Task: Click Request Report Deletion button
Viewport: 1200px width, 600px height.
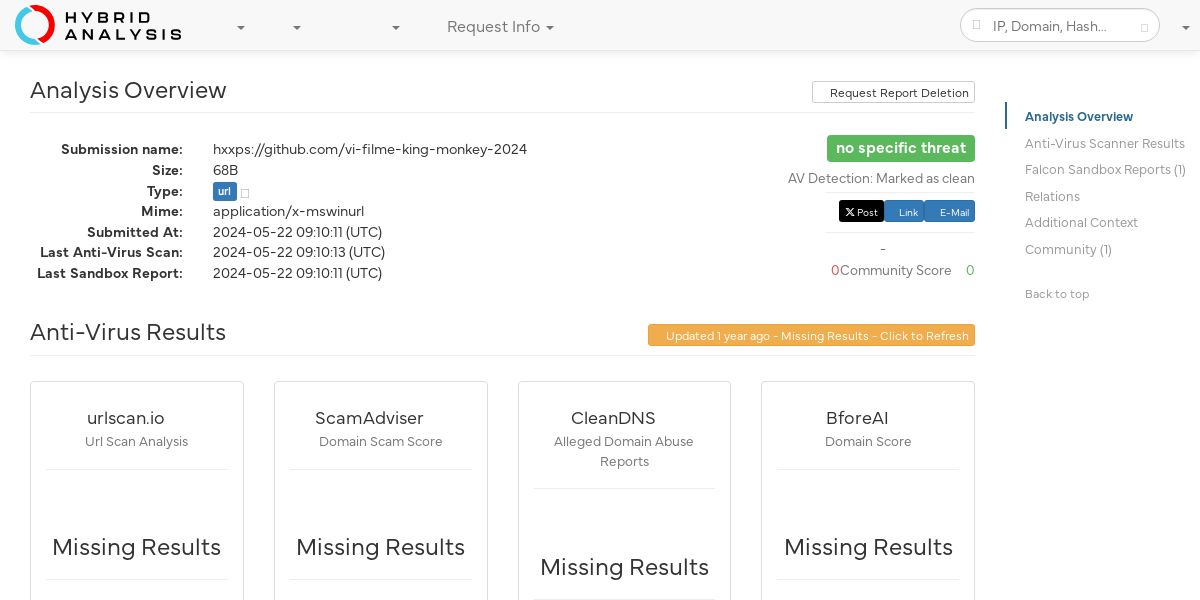Action: point(893,92)
